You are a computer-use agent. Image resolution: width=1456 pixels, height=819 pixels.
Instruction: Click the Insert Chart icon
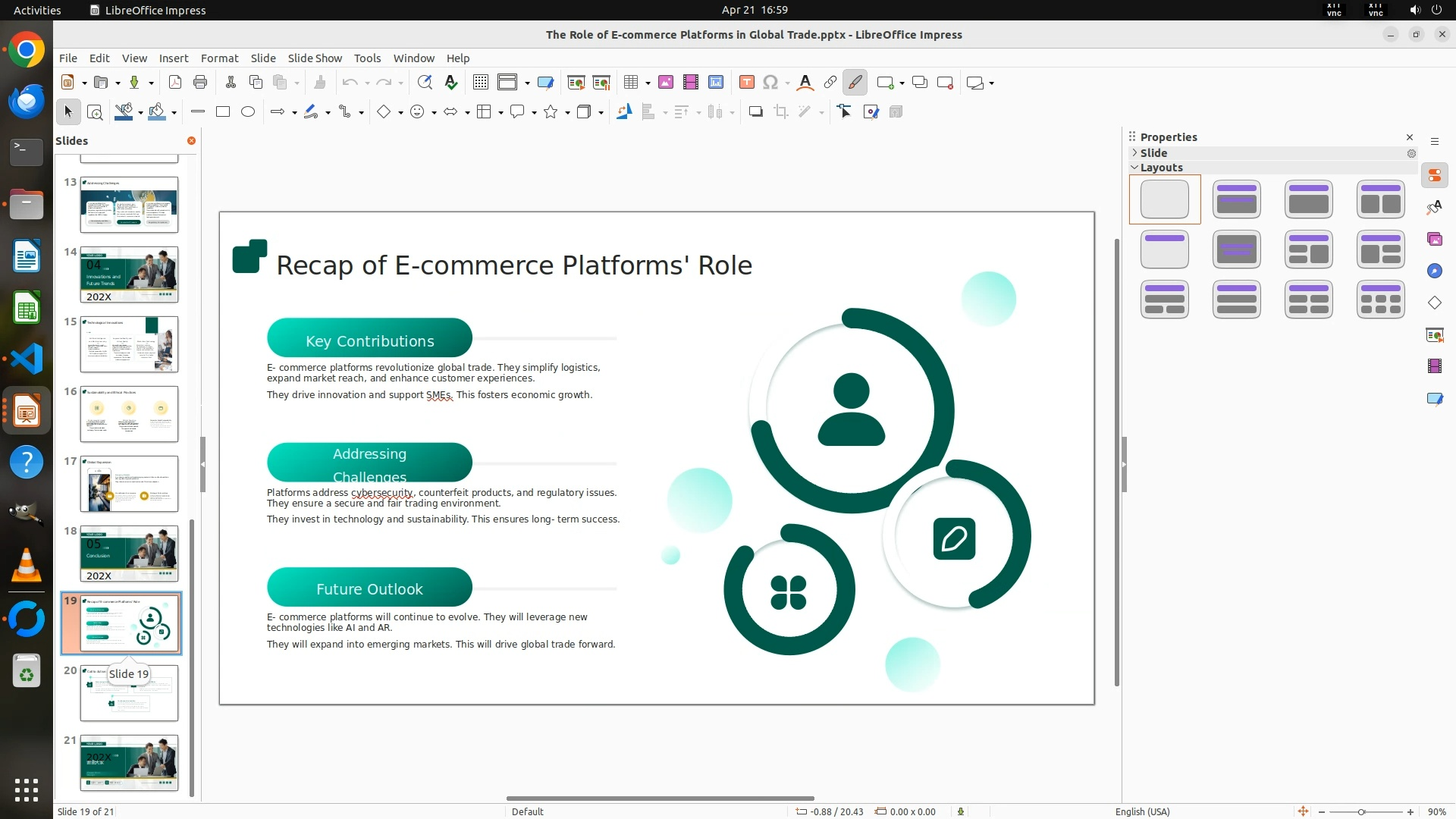click(x=715, y=83)
